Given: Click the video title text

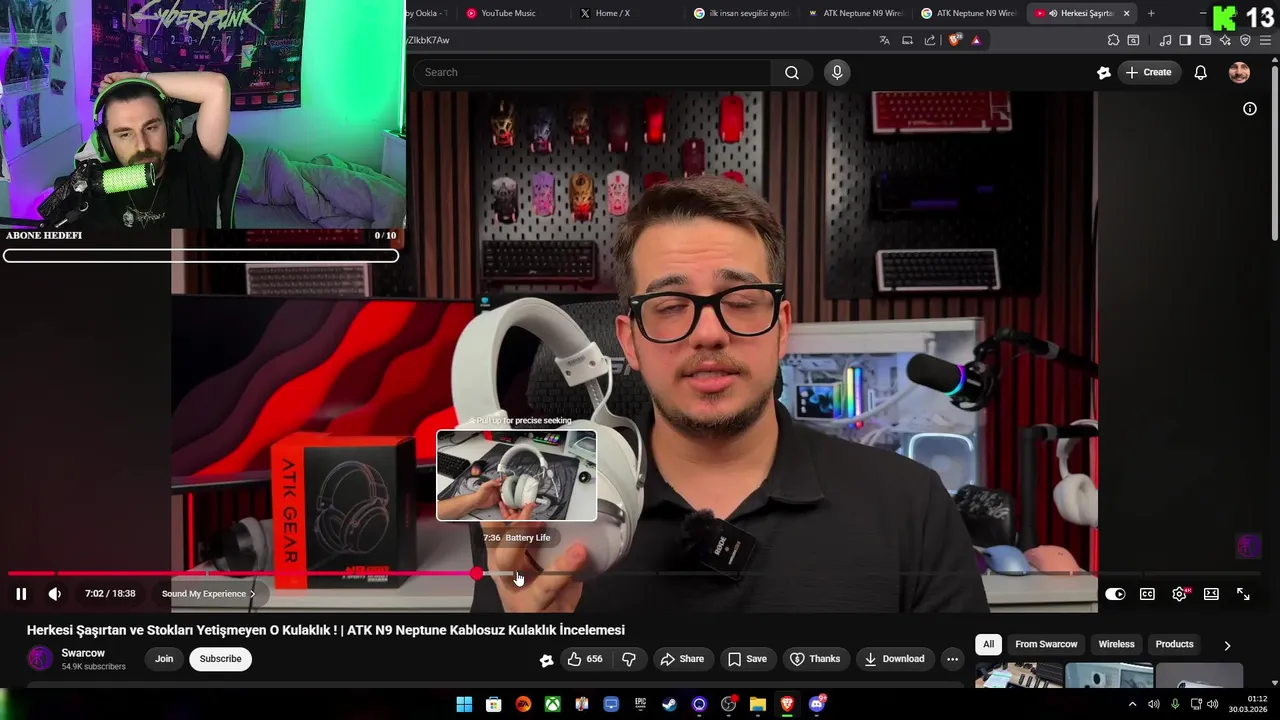Looking at the screenshot, I should [x=326, y=630].
